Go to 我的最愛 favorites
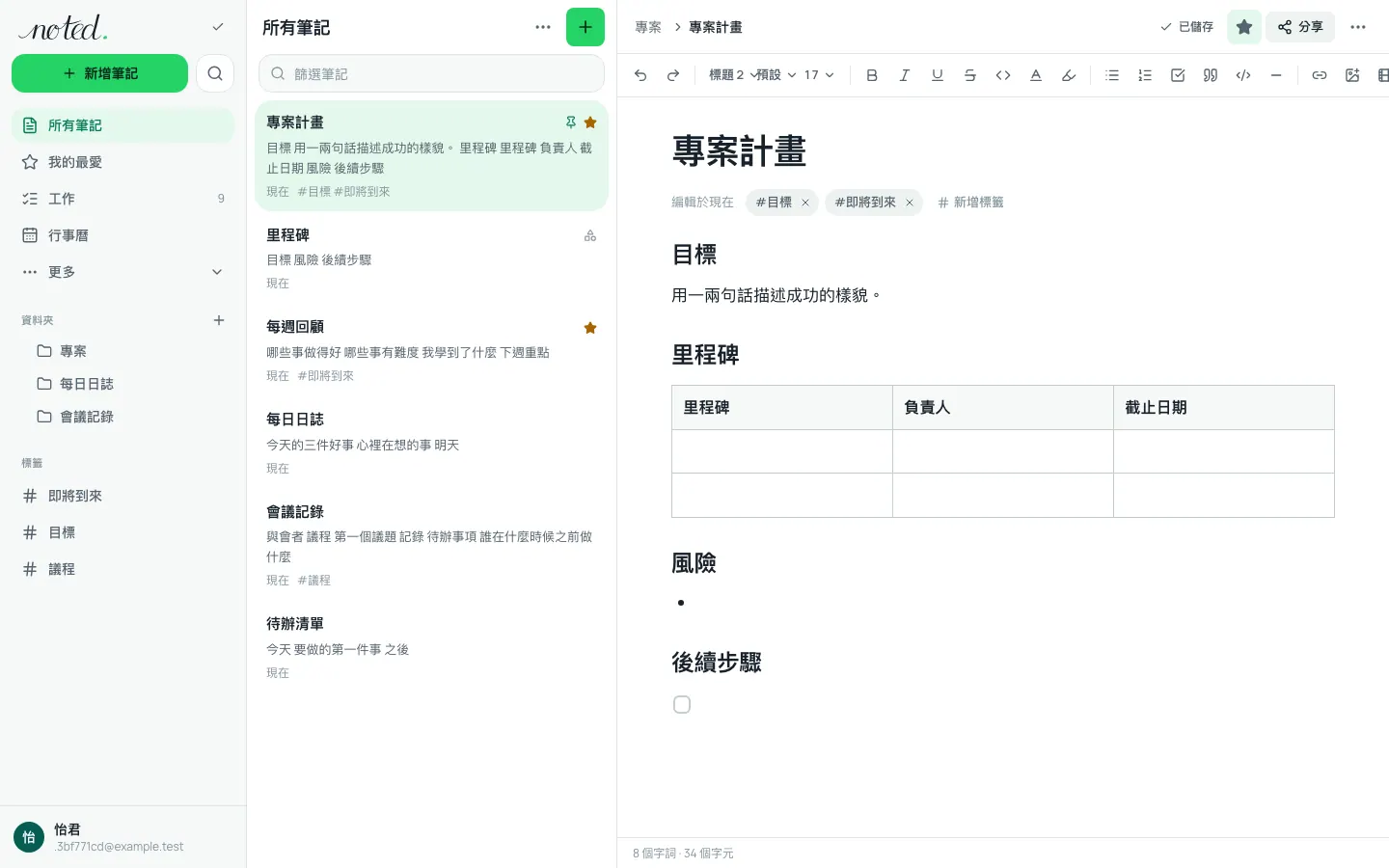The height and width of the screenshot is (868, 1389). (x=123, y=162)
